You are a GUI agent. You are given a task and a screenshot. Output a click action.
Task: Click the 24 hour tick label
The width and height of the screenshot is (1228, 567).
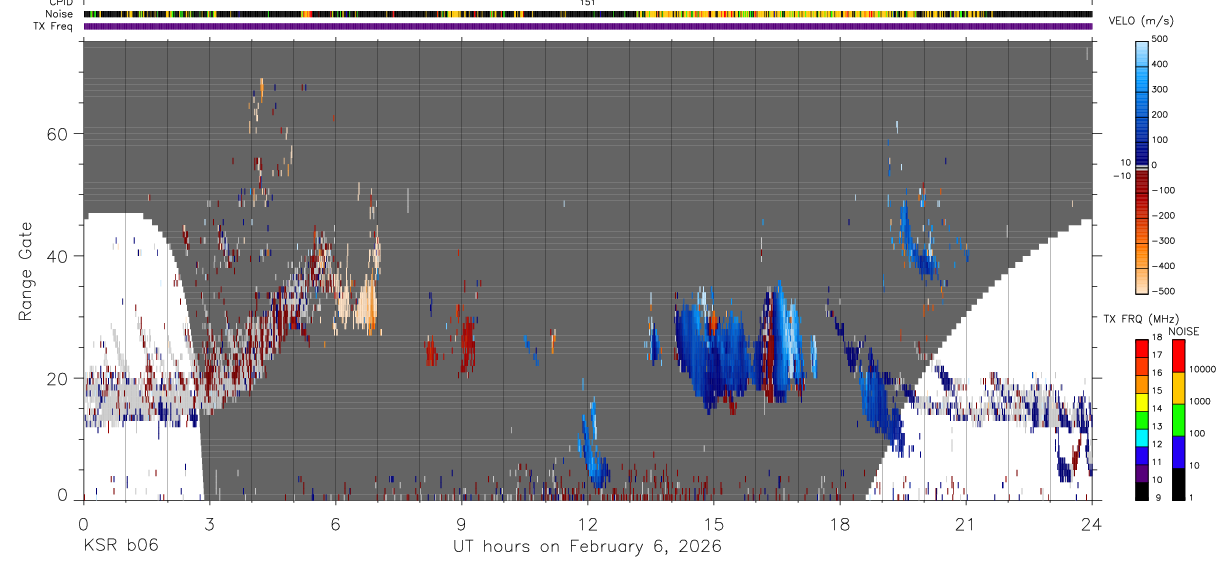[1091, 523]
